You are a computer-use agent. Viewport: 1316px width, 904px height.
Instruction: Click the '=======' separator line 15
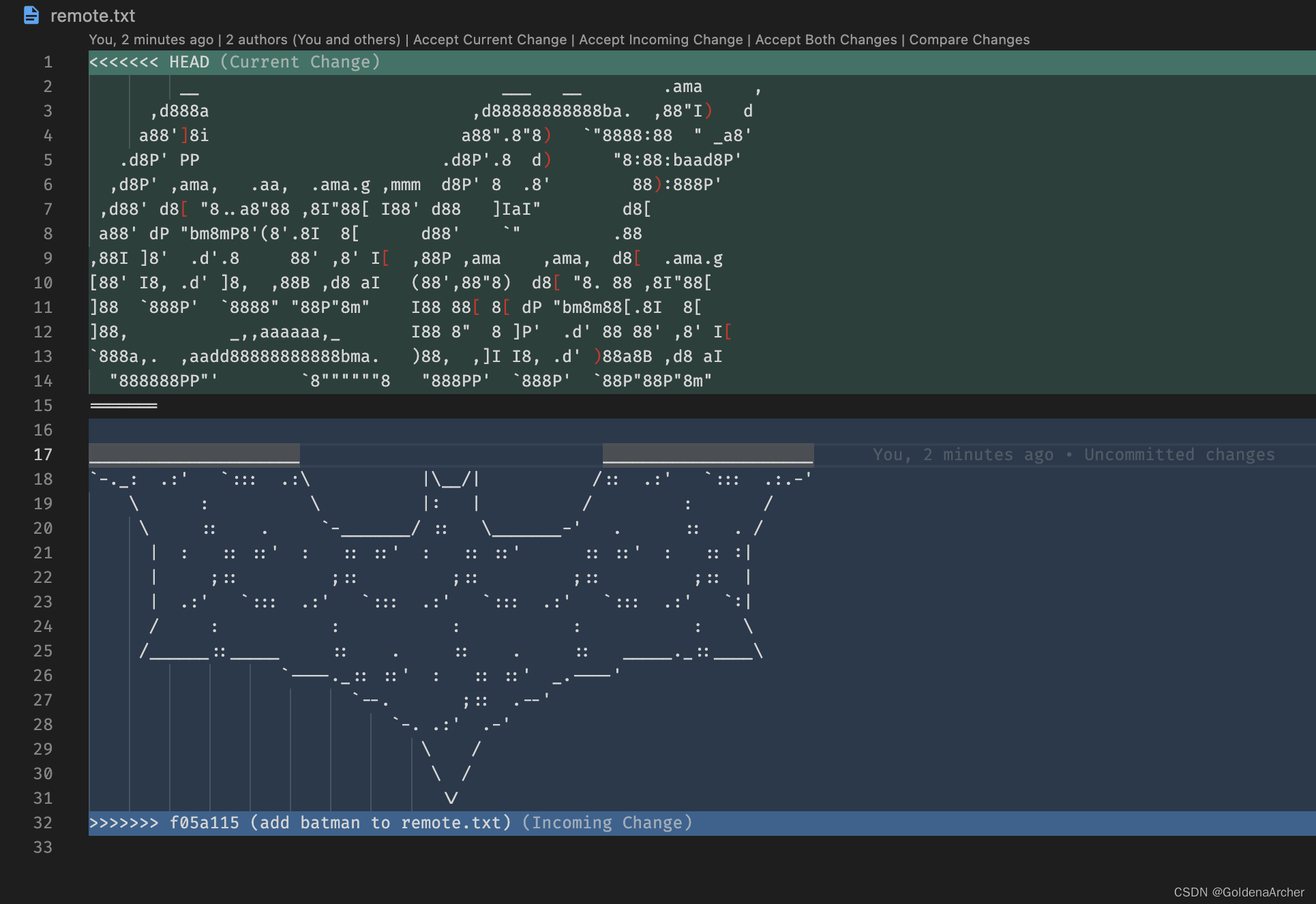click(x=123, y=406)
